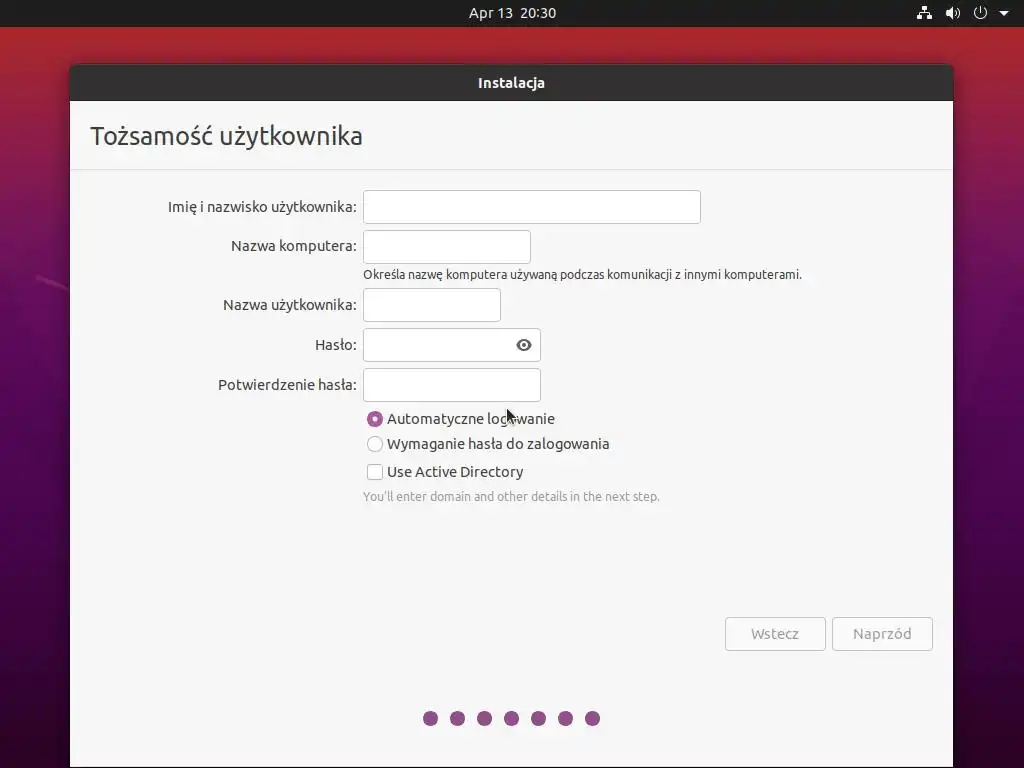Open the volume speaker icon in top bar
The height and width of the screenshot is (768, 1024).
pyautogui.click(x=953, y=12)
